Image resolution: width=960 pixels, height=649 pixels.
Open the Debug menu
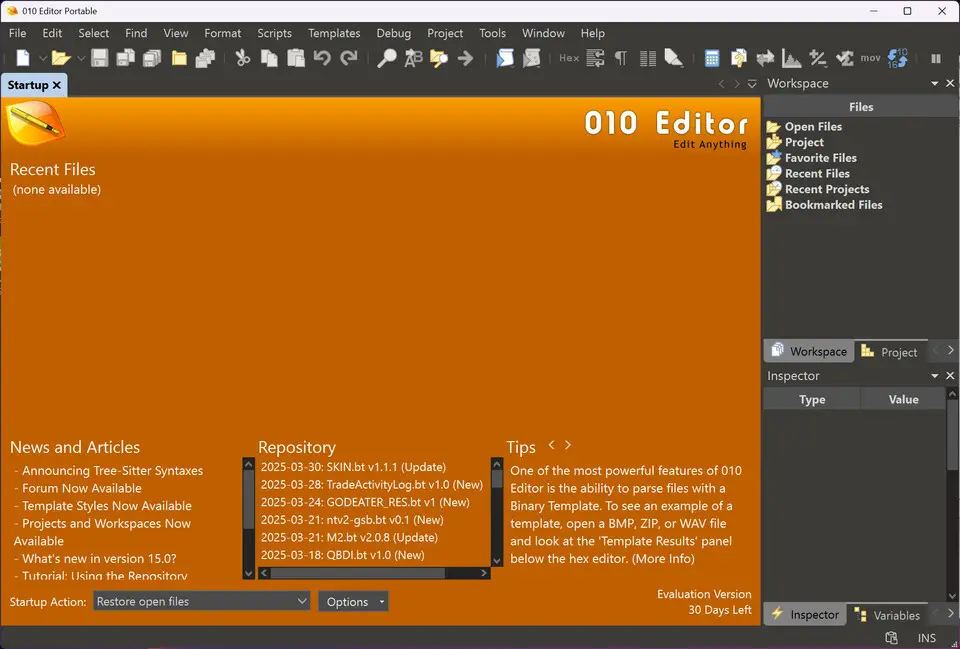point(393,33)
